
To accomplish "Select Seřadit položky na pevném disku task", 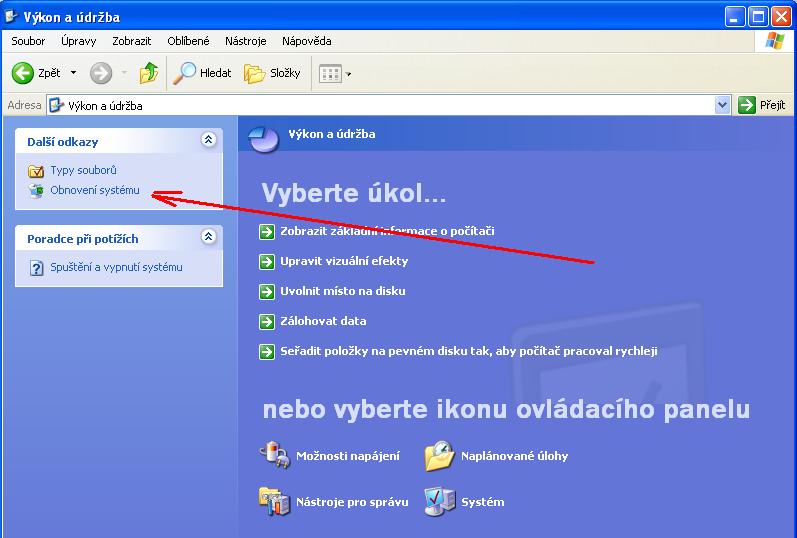I will (469, 351).
